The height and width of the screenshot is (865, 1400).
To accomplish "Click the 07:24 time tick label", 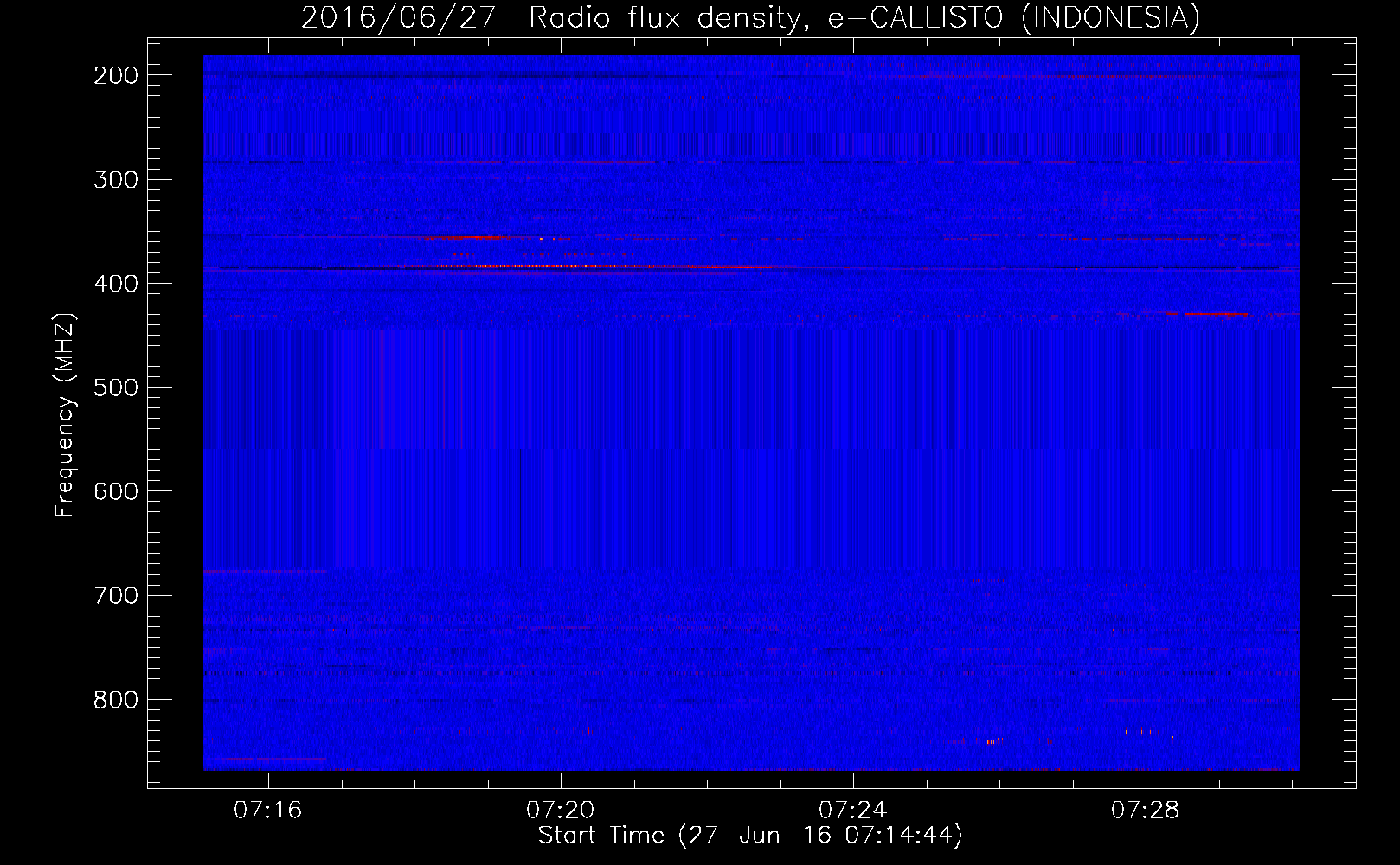I will (853, 810).
